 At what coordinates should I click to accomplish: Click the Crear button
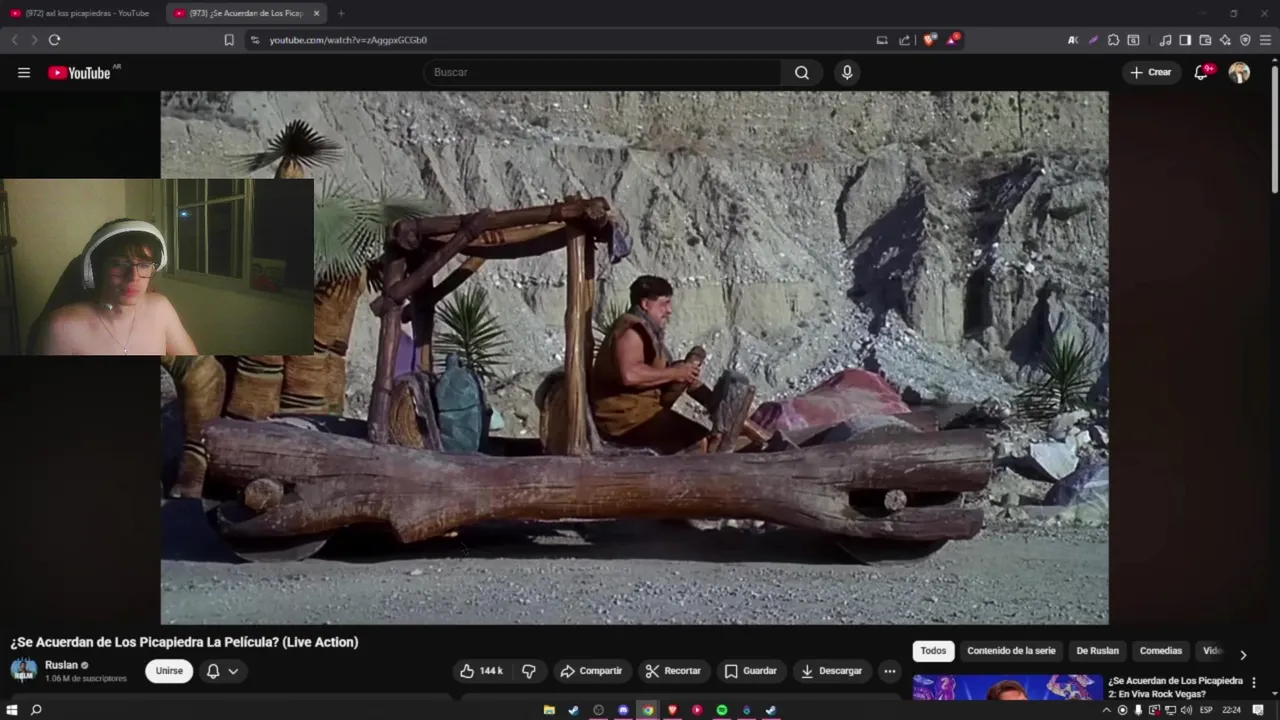1151,72
